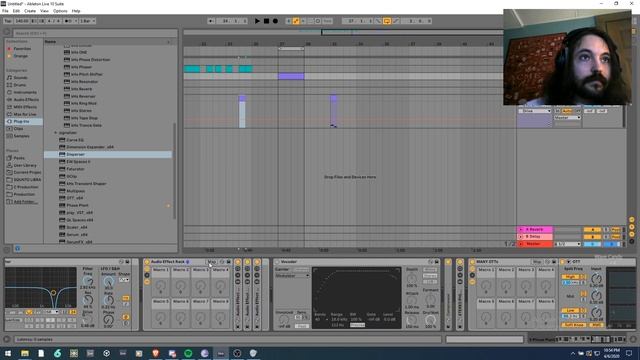Select the A Reverb return track

pos(535,229)
